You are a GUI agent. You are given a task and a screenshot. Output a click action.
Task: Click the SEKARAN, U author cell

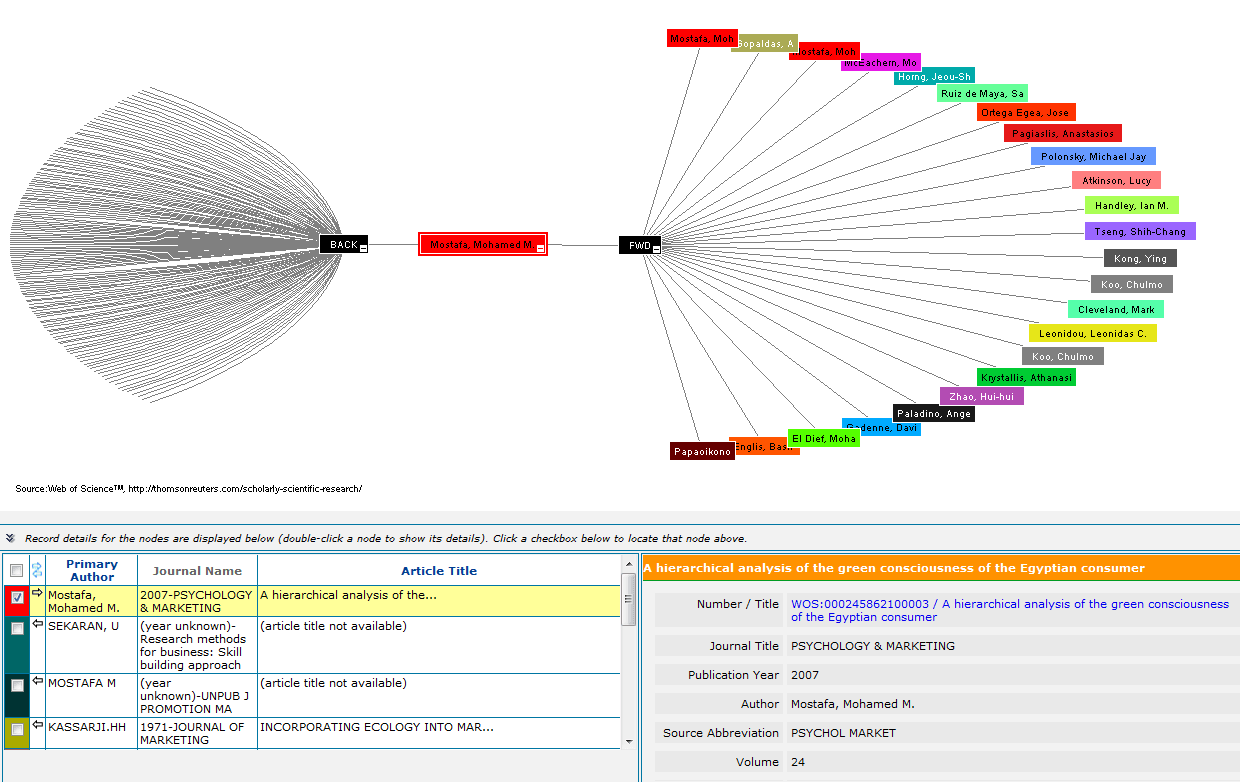[x=91, y=645]
